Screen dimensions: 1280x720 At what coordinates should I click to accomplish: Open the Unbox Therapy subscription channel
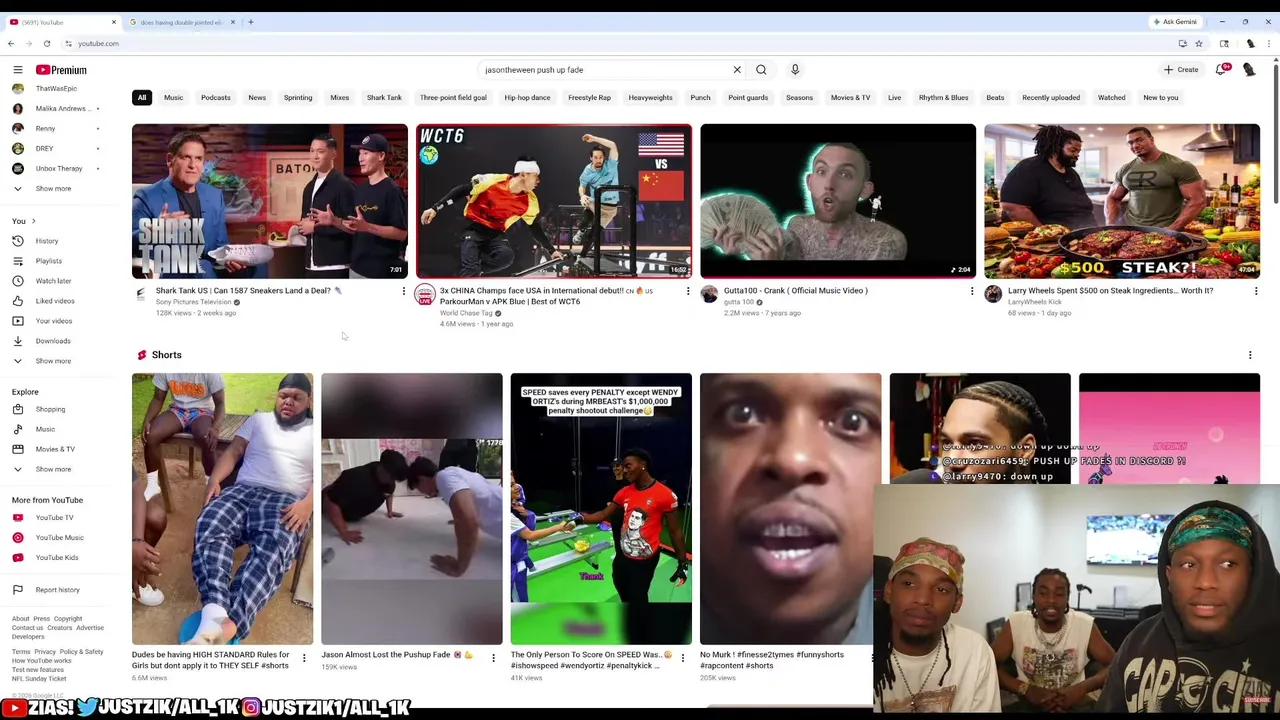tap(60, 169)
